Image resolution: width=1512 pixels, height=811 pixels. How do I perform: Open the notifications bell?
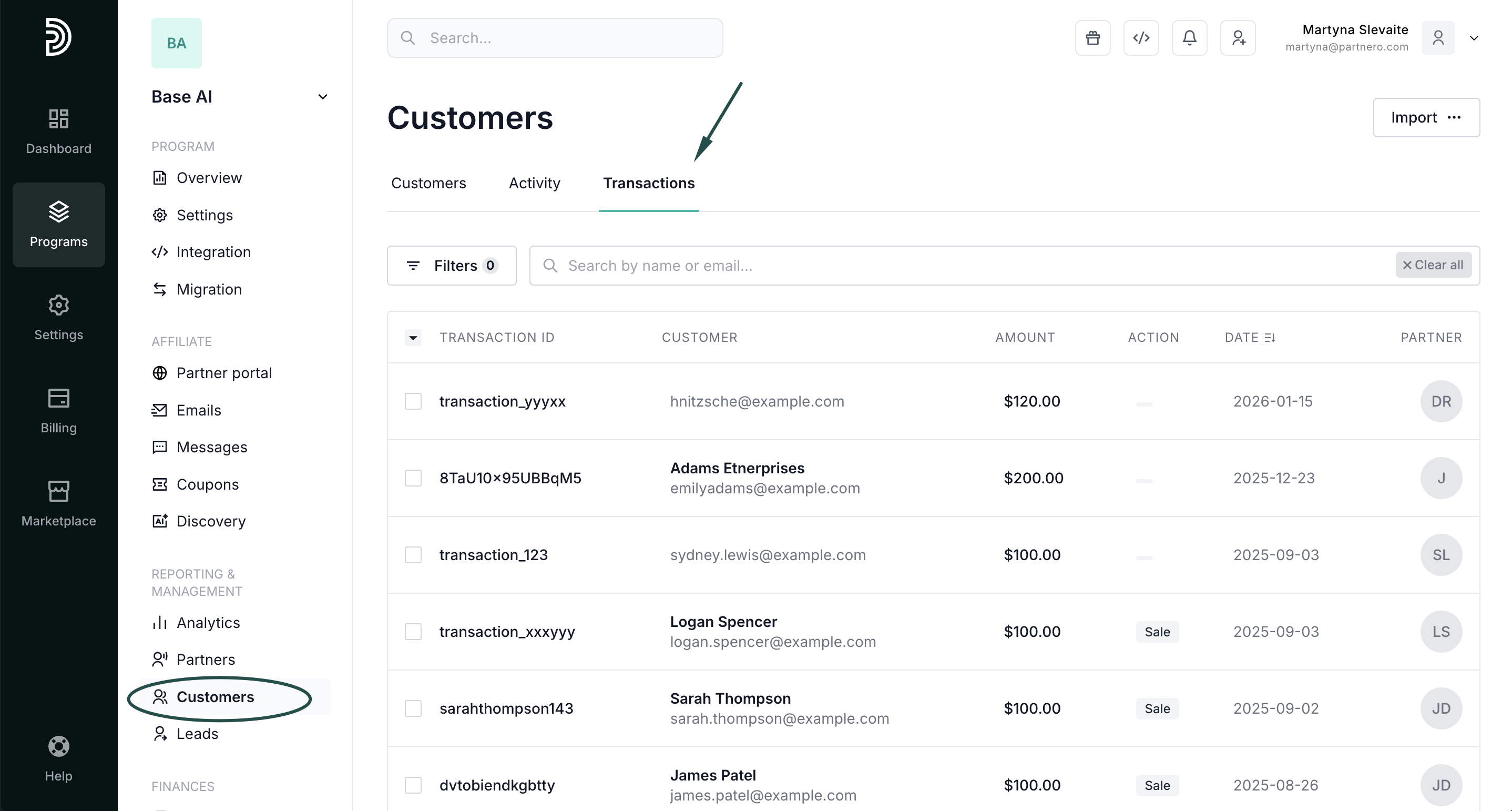(1189, 38)
